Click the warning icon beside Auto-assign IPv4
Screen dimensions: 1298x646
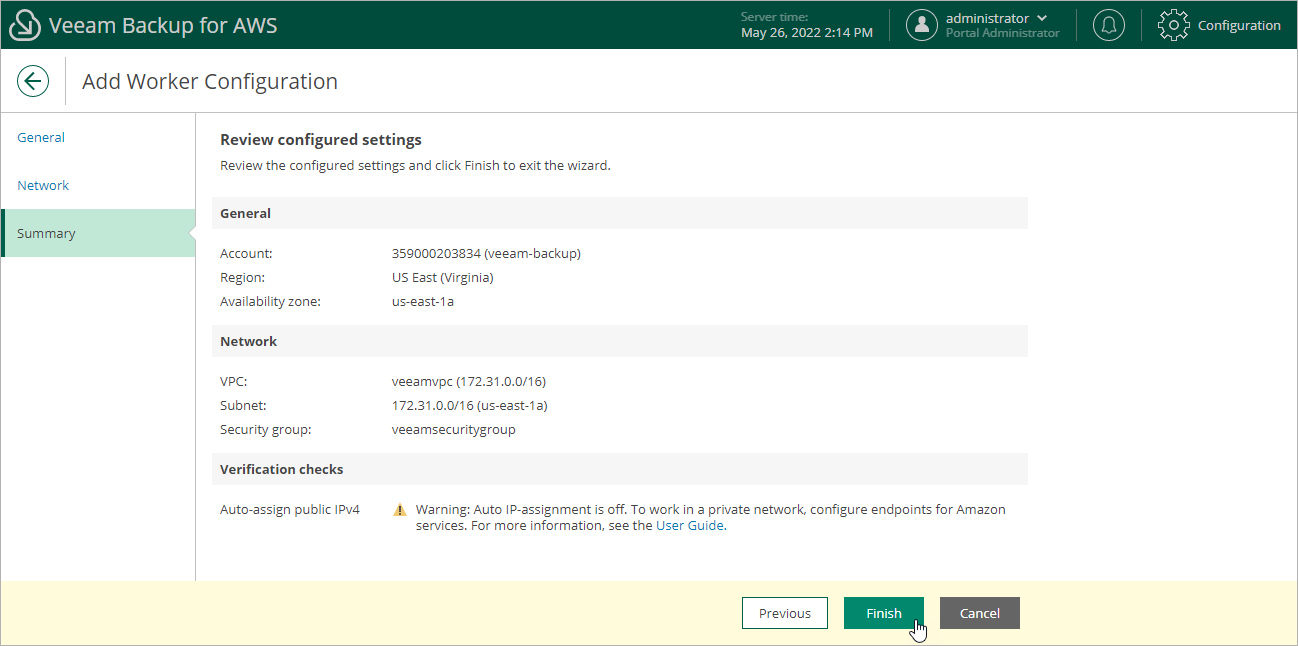pos(400,509)
